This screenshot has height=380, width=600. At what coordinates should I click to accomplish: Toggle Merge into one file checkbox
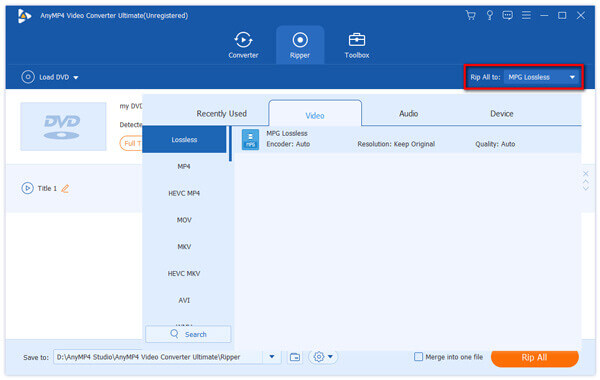coord(419,357)
